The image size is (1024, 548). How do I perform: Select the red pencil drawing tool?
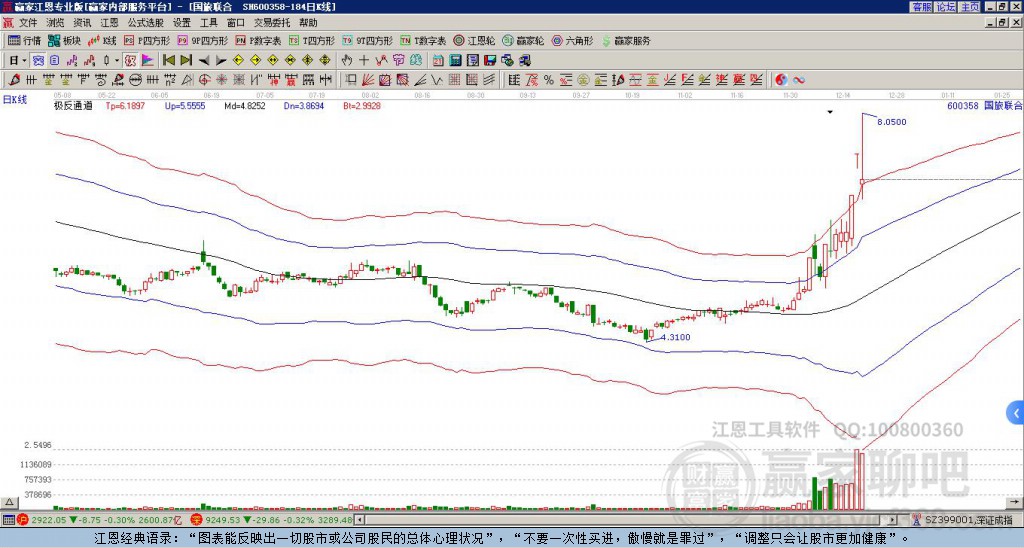point(14,80)
